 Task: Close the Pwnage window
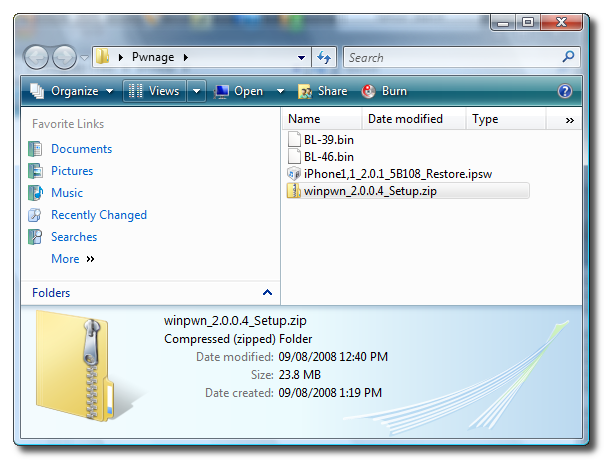(561, 22)
